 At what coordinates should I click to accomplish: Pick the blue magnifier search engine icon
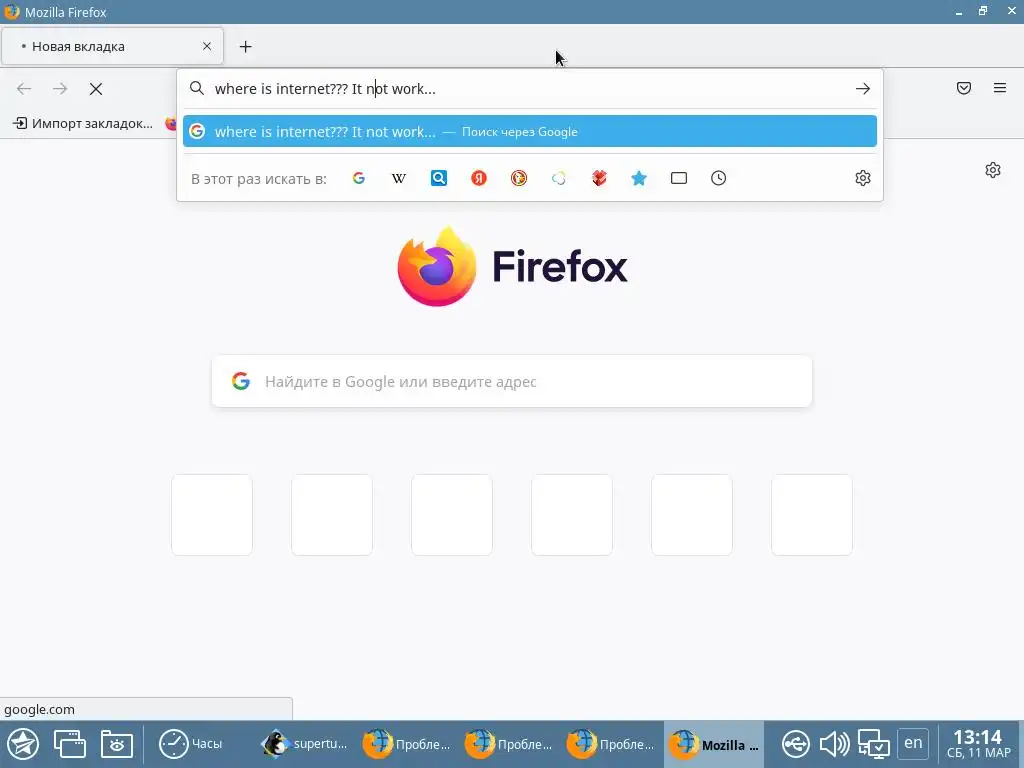pyautogui.click(x=439, y=178)
